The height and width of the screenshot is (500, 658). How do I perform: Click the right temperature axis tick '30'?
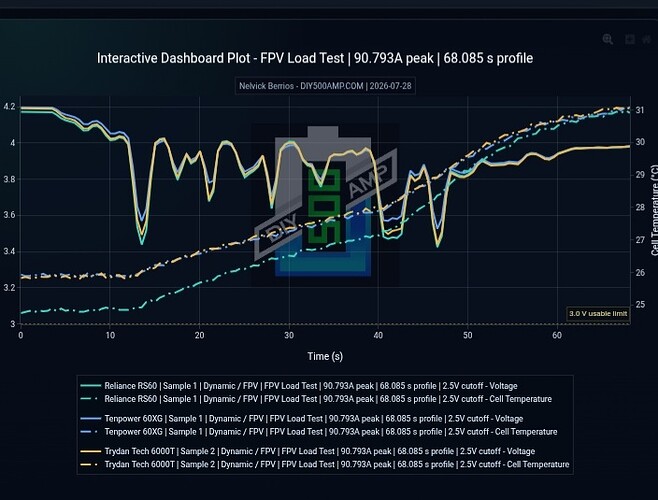tap(640, 142)
